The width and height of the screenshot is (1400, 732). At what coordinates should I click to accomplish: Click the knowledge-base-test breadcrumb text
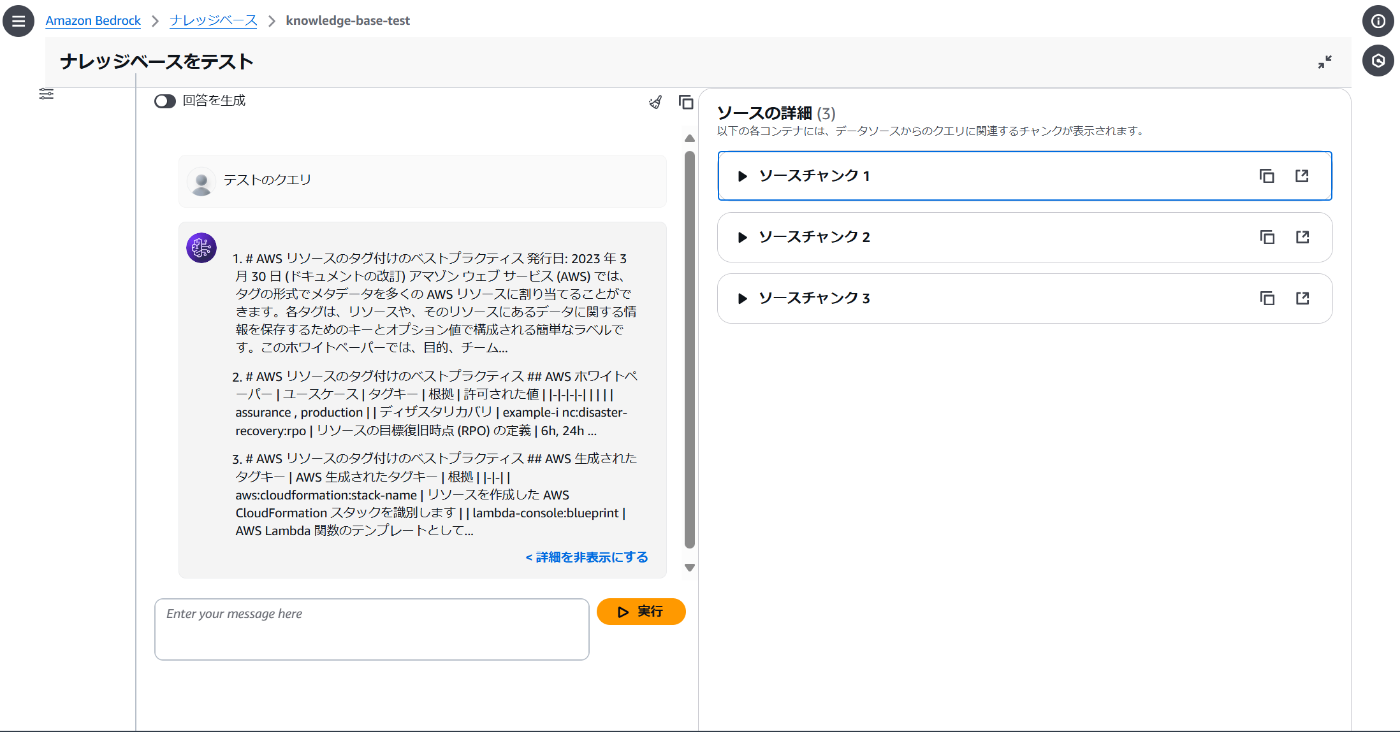coord(348,20)
